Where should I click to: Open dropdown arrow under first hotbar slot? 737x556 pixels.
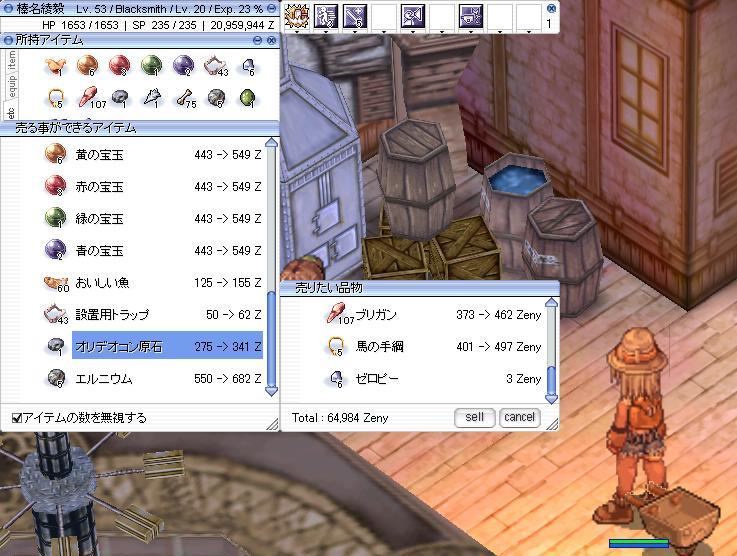point(297,31)
